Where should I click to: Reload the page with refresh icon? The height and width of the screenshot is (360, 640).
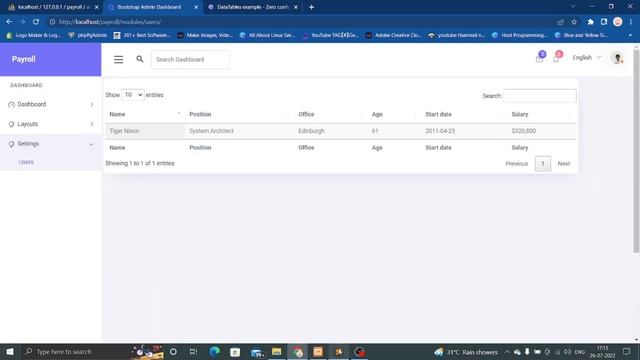[36, 22]
